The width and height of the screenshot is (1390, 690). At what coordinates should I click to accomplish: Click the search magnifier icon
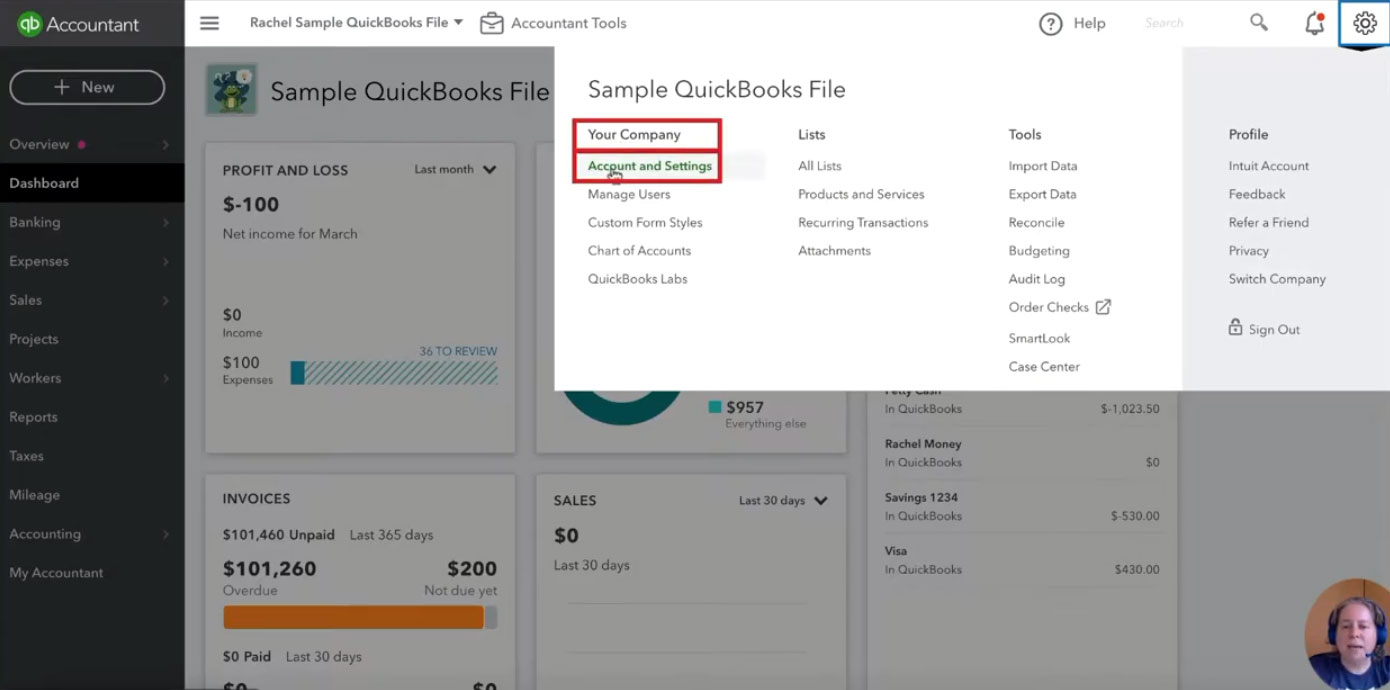click(x=1259, y=22)
